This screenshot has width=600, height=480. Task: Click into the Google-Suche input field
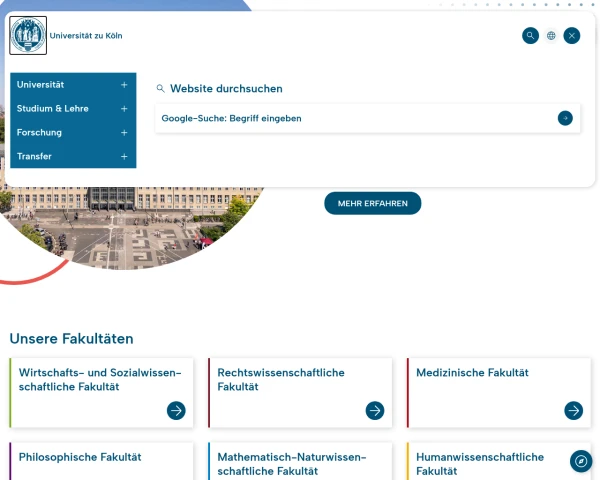(x=350, y=118)
